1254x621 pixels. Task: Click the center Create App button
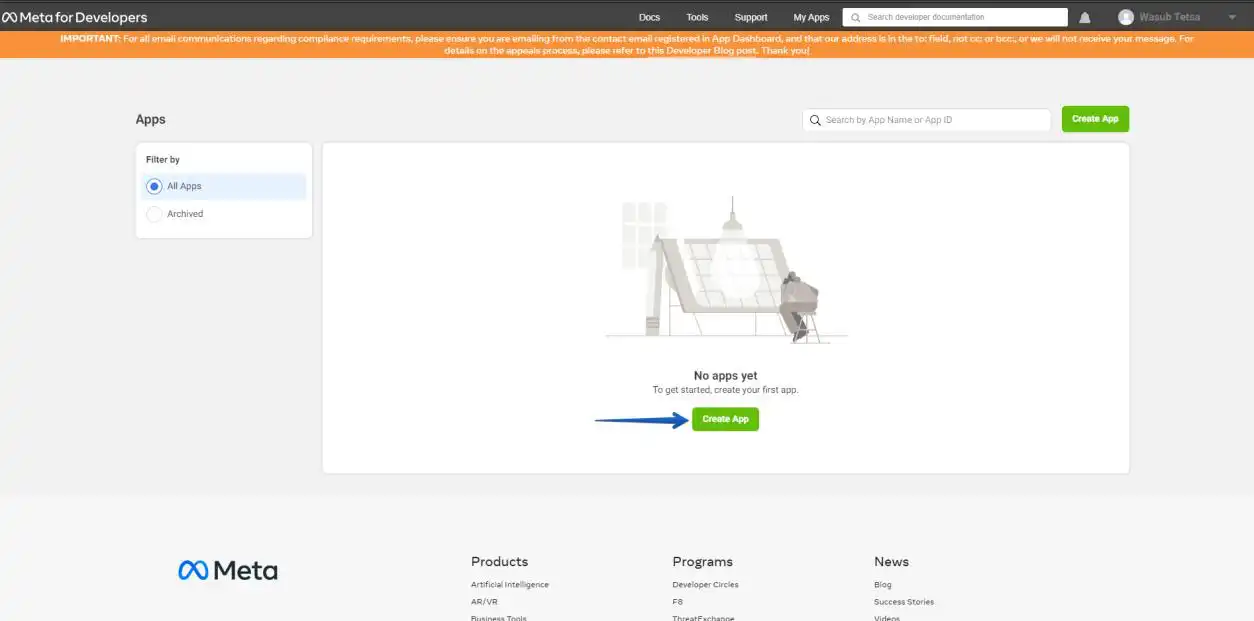[725, 419]
